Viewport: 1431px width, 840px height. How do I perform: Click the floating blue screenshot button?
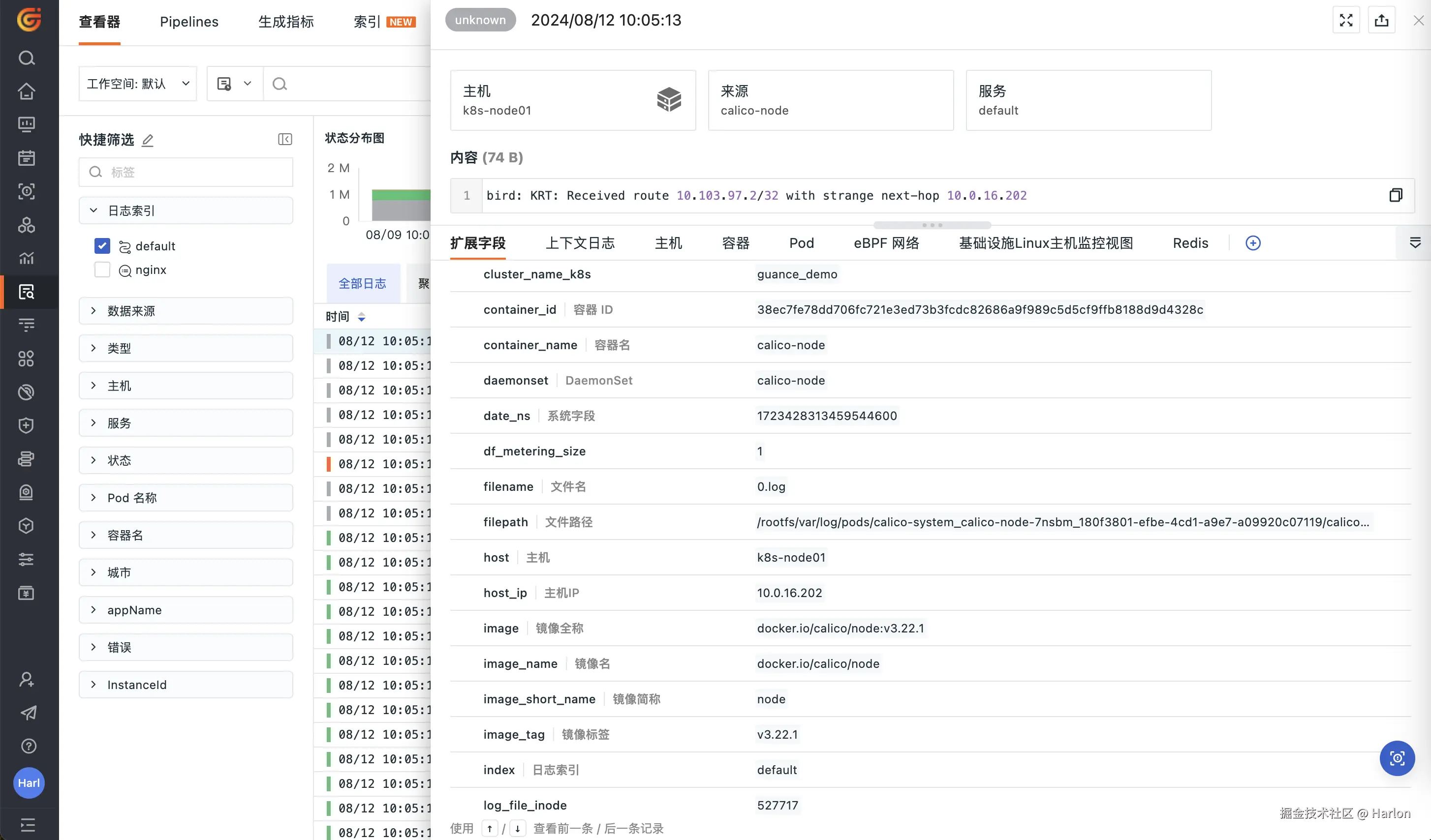pyautogui.click(x=1397, y=758)
